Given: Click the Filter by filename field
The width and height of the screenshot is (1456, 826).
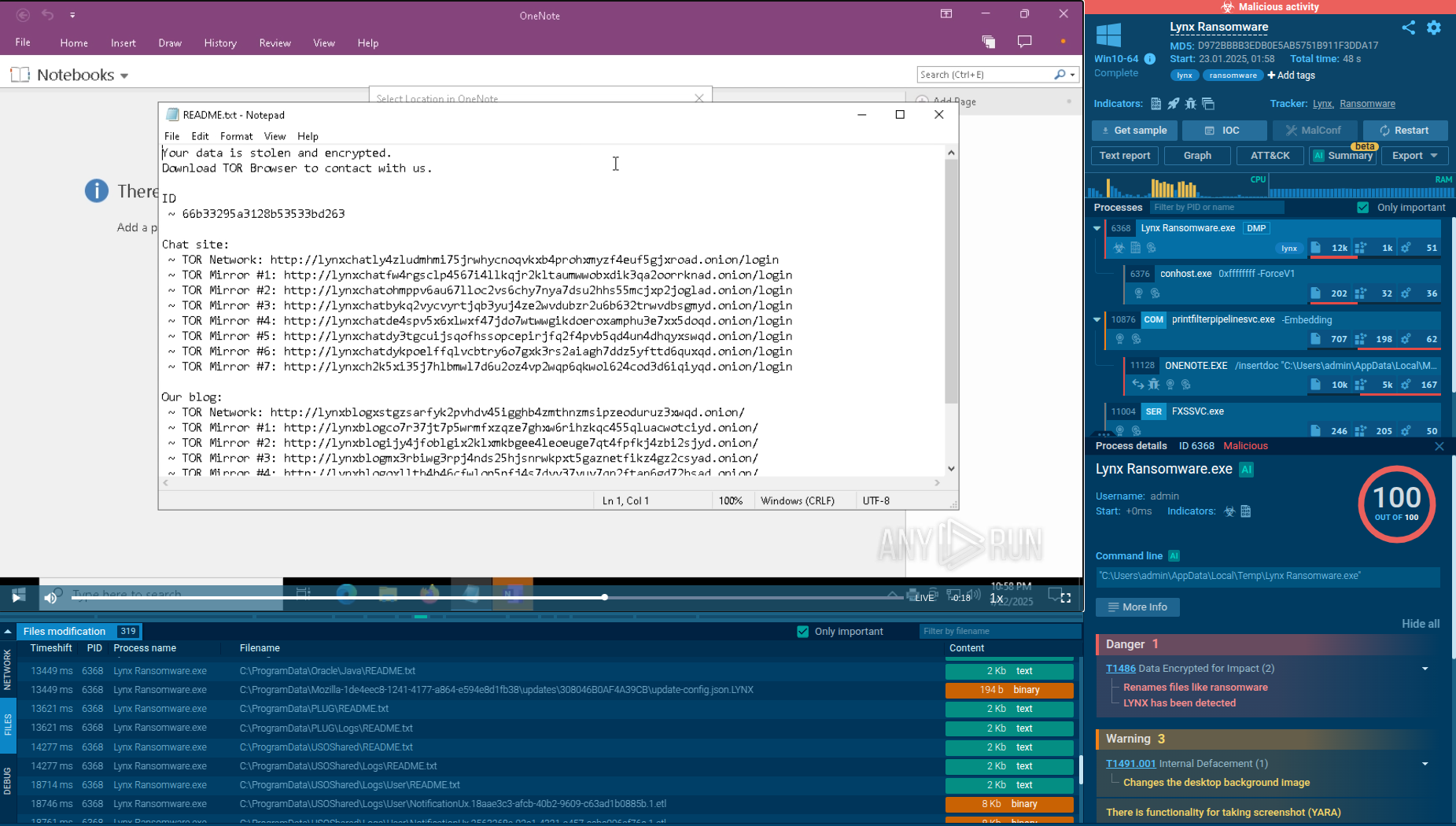Looking at the screenshot, I should click(999, 632).
